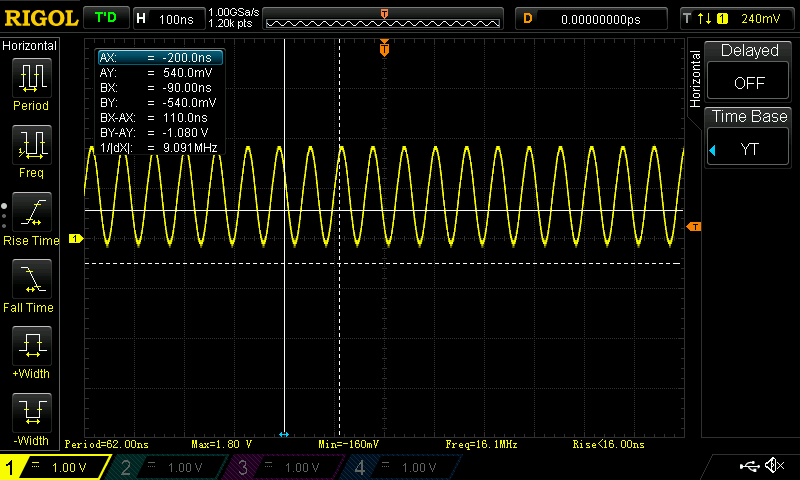Click the blue arrow beside YT
The image size is (800, 480).
[713, 150]
